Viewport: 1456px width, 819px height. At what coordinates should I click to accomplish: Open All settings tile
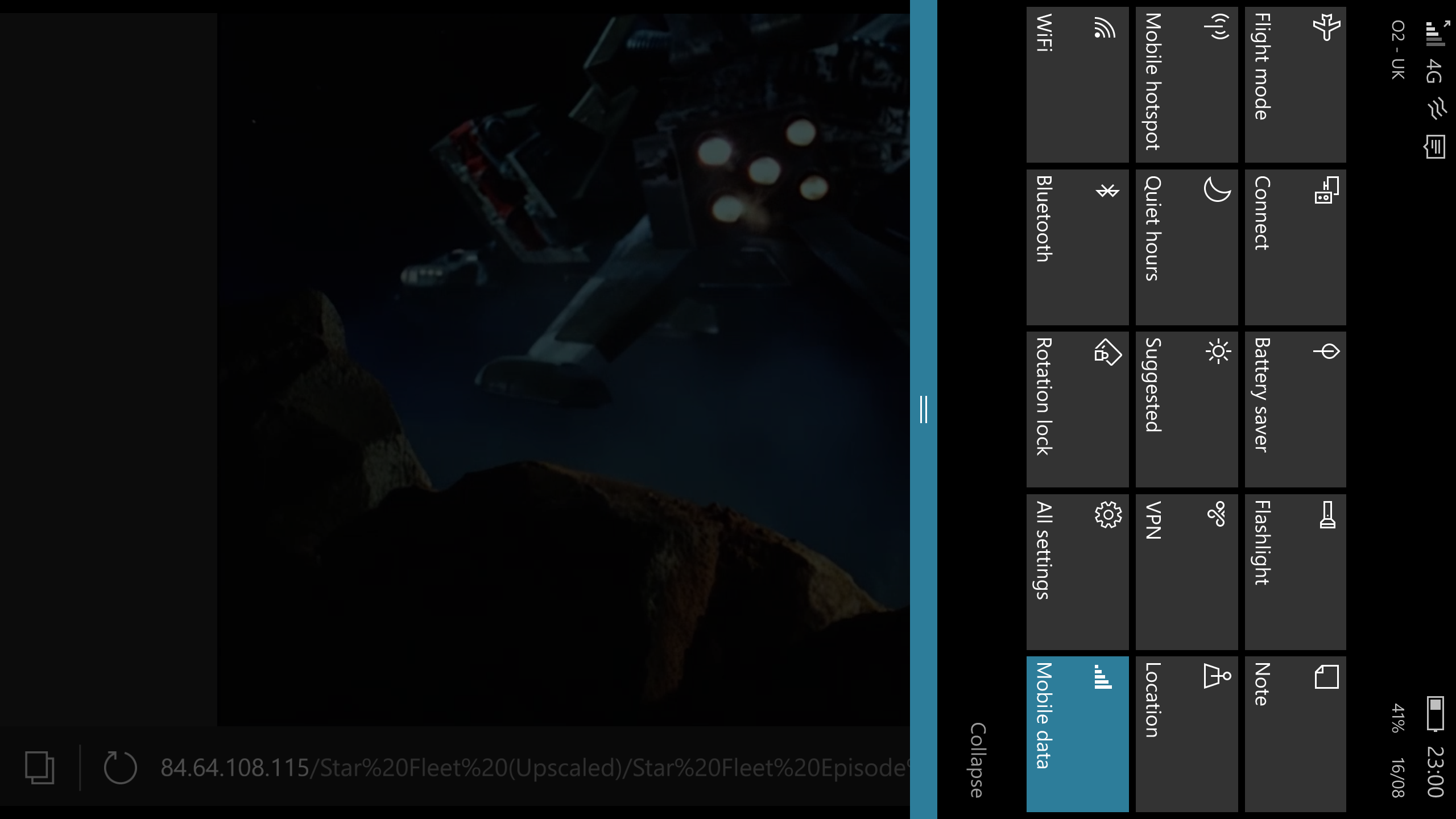click(x=1077, y=572)
